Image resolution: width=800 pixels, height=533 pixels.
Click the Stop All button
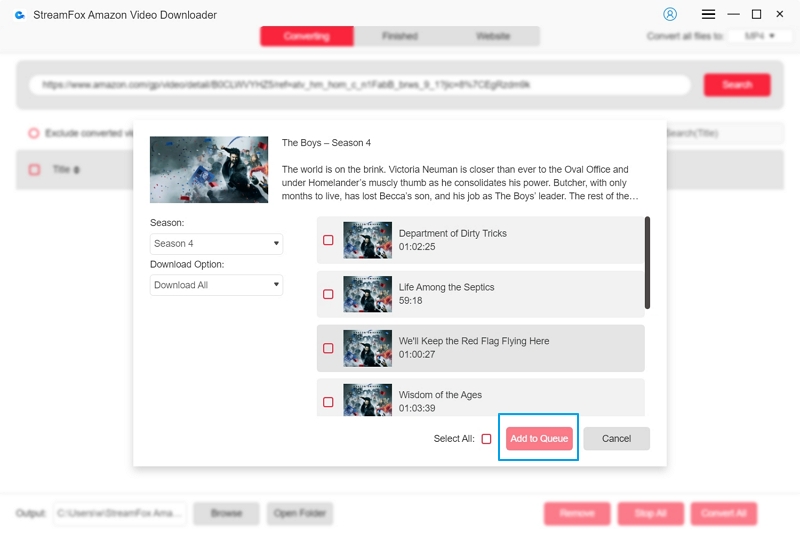tap(651, 513)
